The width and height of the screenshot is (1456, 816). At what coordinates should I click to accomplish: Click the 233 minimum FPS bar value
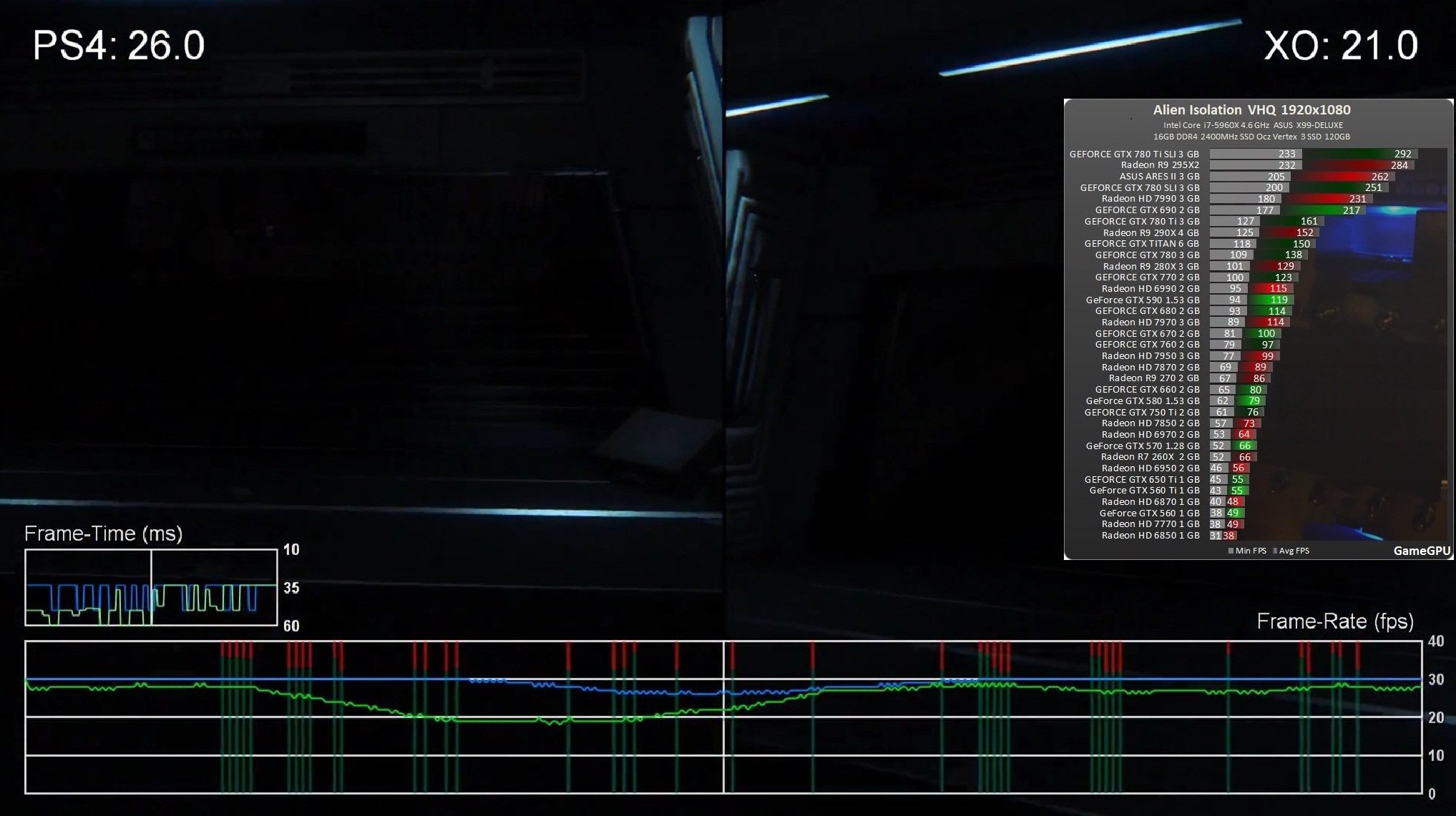(x=1286, y=154)
